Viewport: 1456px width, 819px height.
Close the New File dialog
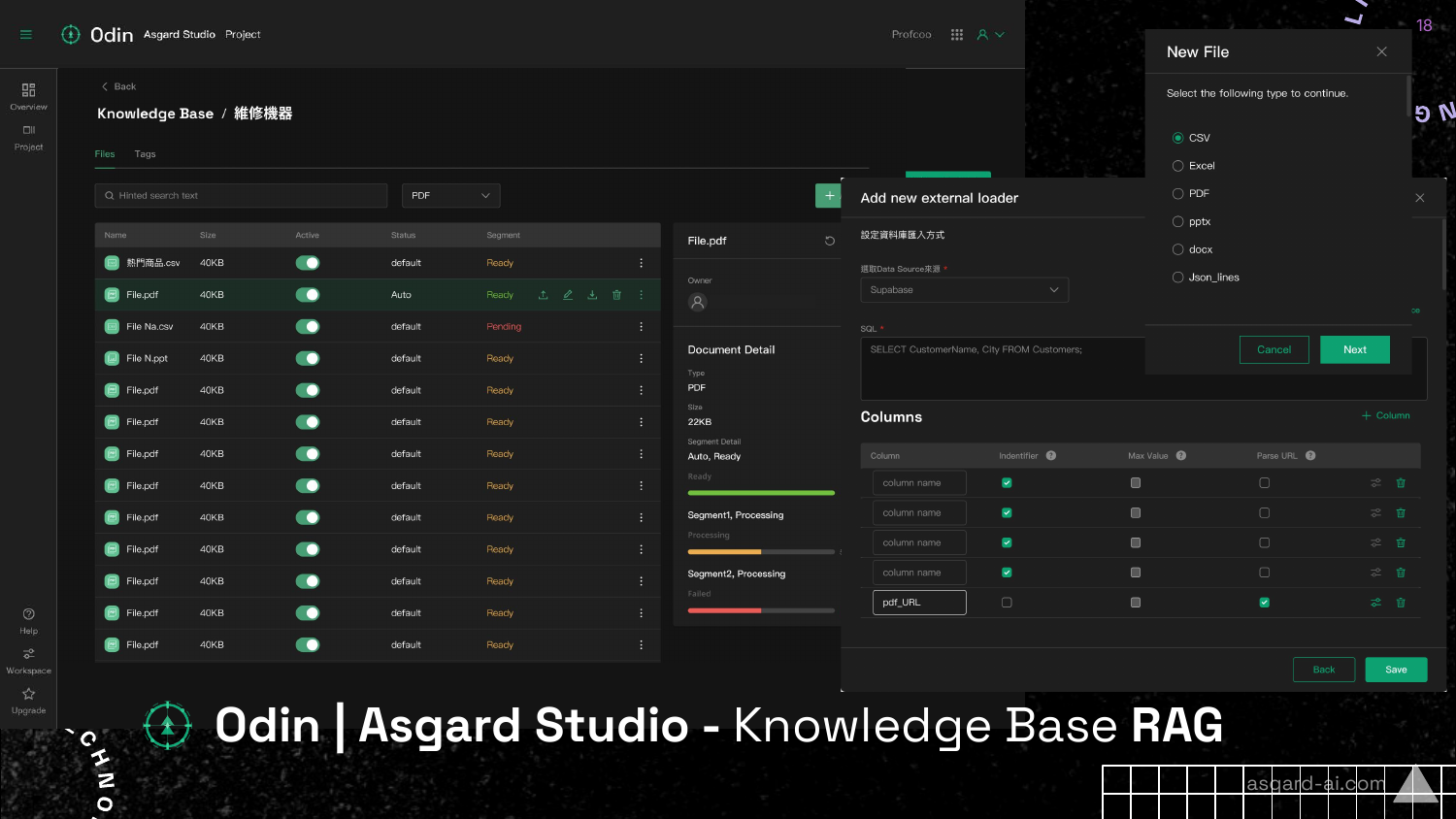pos(1382,51)
